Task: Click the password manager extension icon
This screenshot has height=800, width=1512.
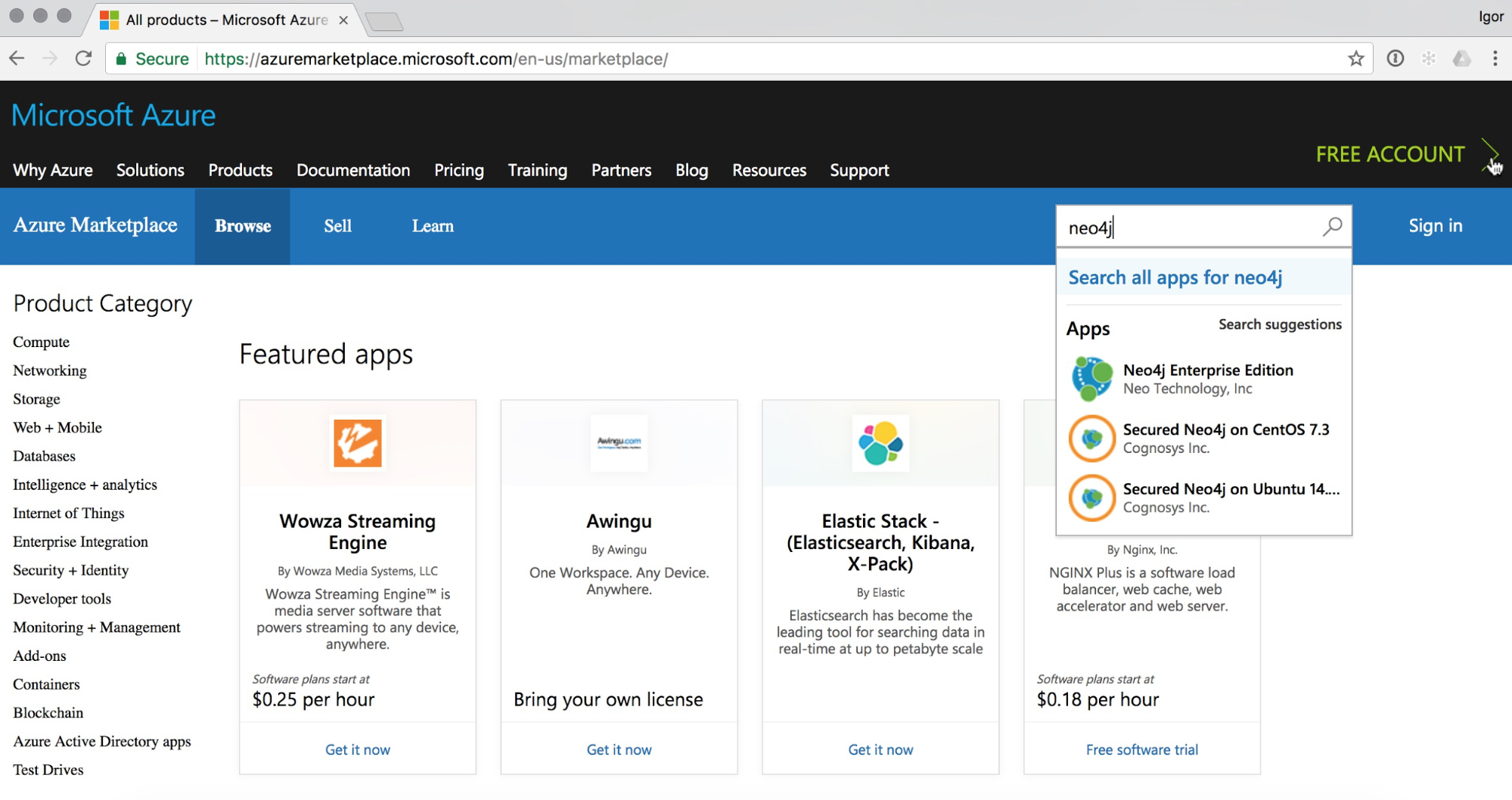Action: [x=1396, y=58]
